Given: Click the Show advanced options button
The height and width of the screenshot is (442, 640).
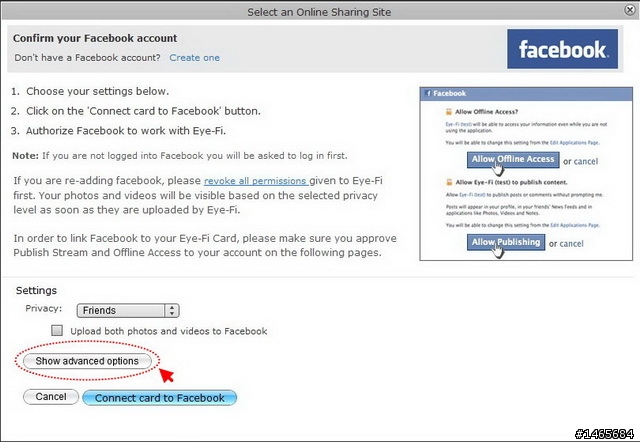Looking at the screenshot, I should 87,361.
